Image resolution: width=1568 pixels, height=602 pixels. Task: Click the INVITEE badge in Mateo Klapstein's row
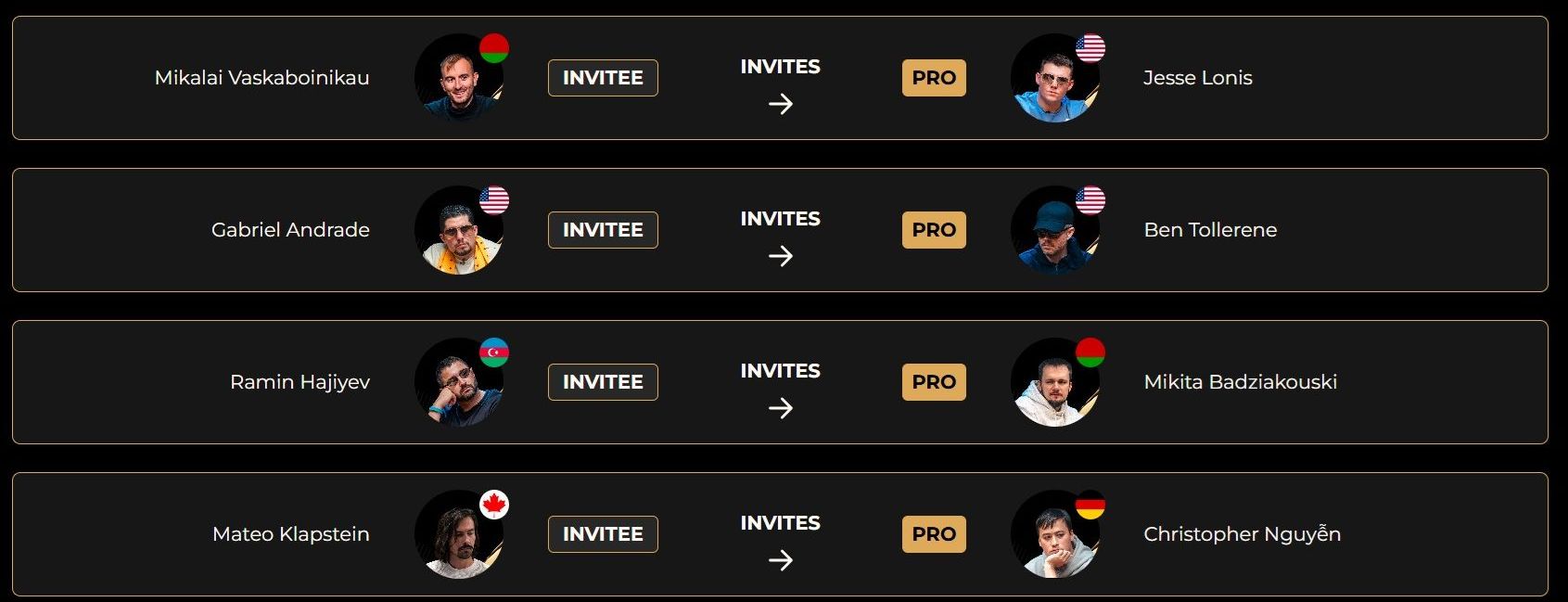click(x=603, y=534)
